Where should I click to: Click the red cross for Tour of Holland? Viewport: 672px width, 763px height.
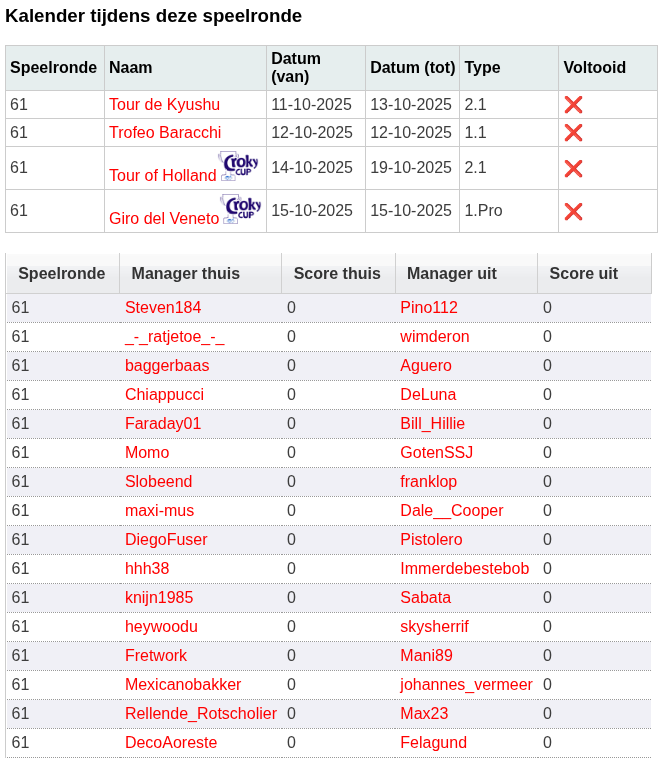[573, 169]
